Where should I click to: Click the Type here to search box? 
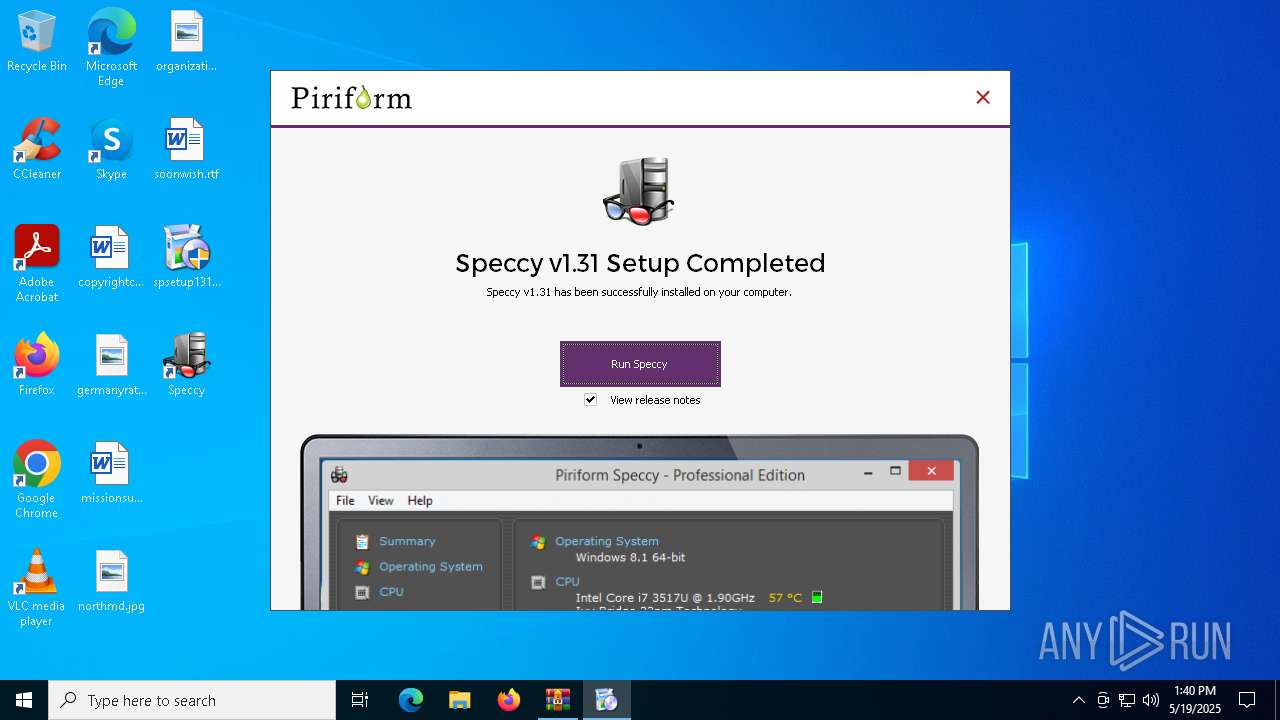(x=192, y=700)
